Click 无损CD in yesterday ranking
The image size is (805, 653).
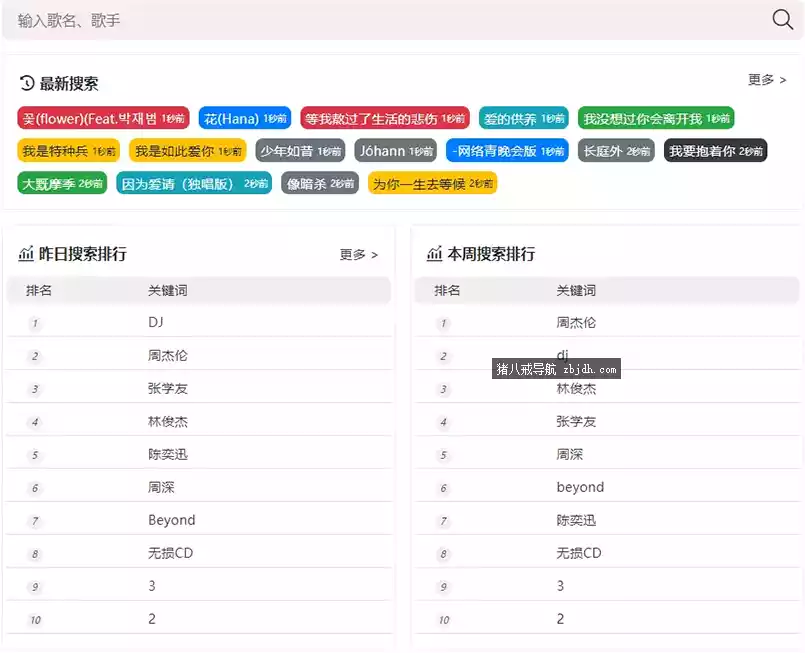click(170, 553)
